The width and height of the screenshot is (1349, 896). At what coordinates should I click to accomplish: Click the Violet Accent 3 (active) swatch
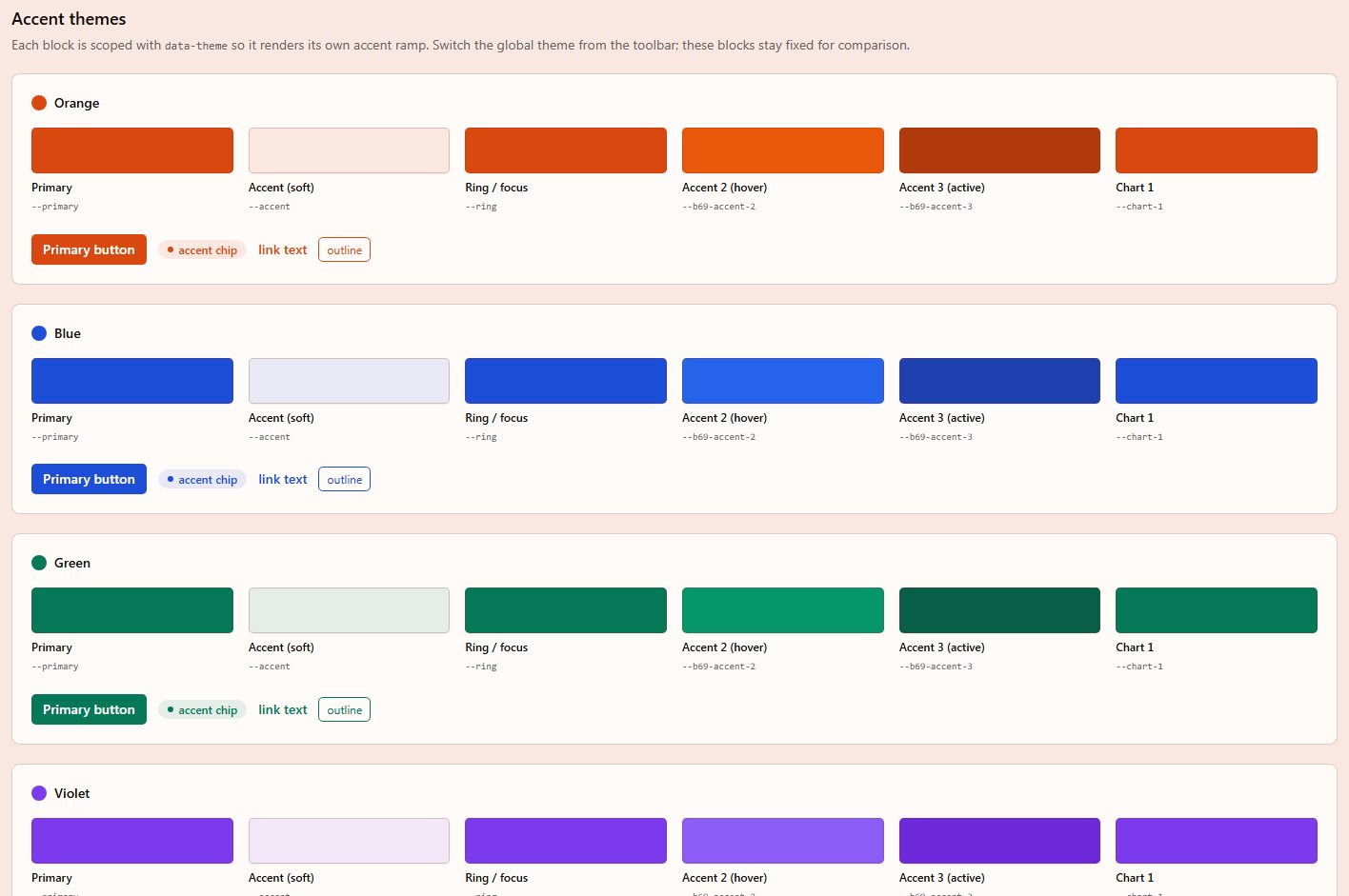[999, 841]
